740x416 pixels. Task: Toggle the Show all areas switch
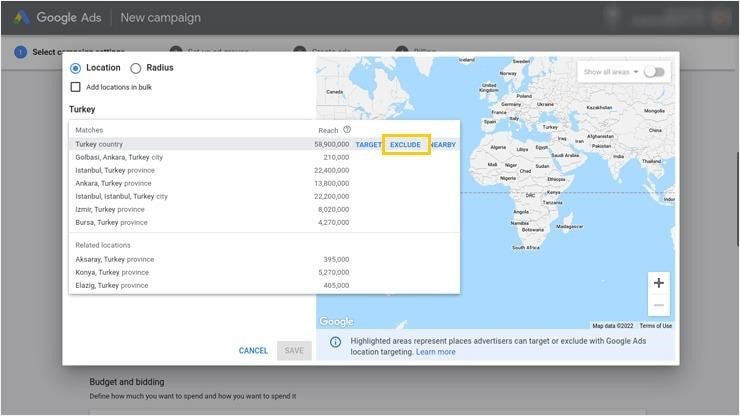(655, 72)
